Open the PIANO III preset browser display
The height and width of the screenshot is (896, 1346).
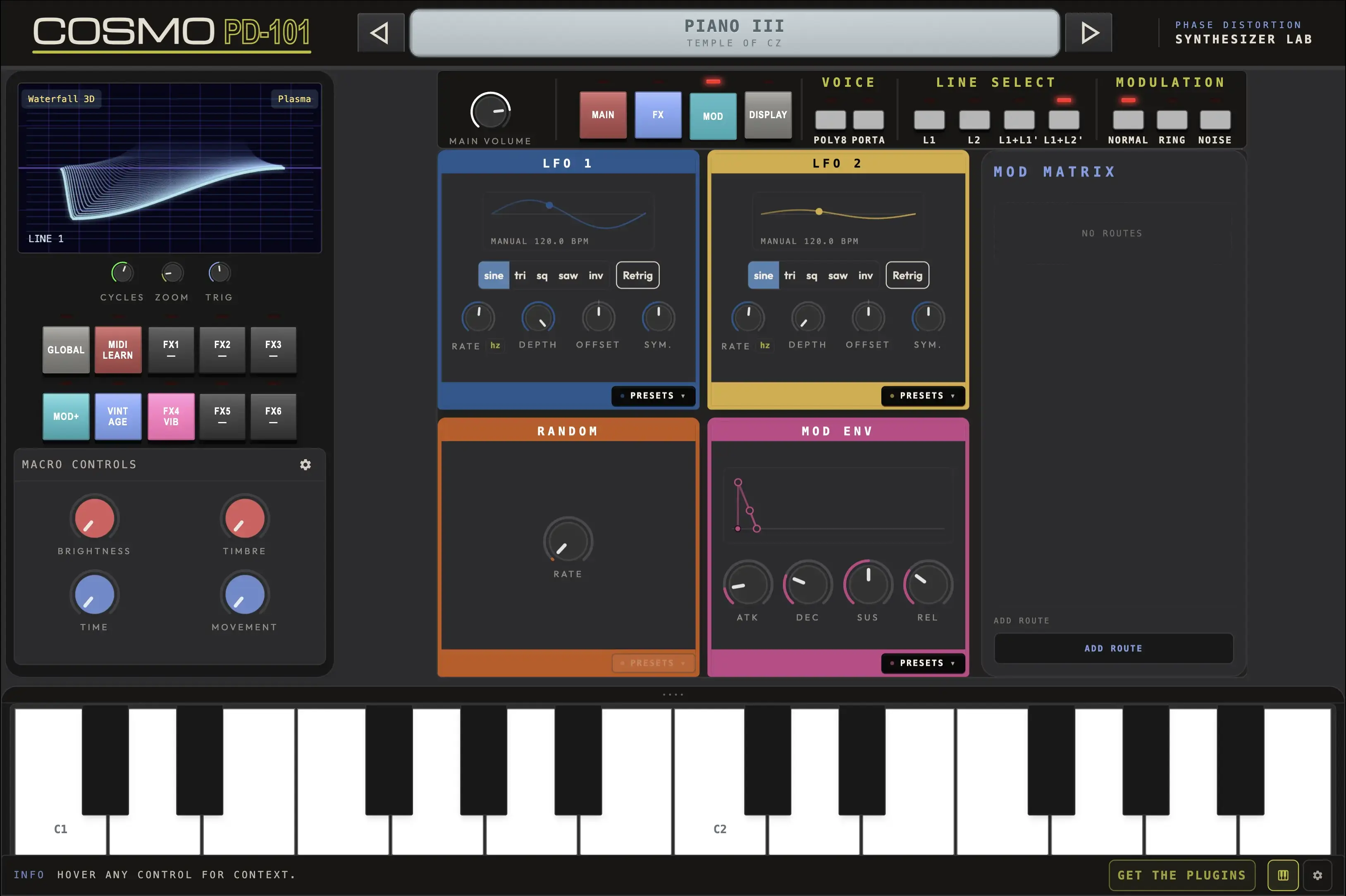click(x=735, y=33)
